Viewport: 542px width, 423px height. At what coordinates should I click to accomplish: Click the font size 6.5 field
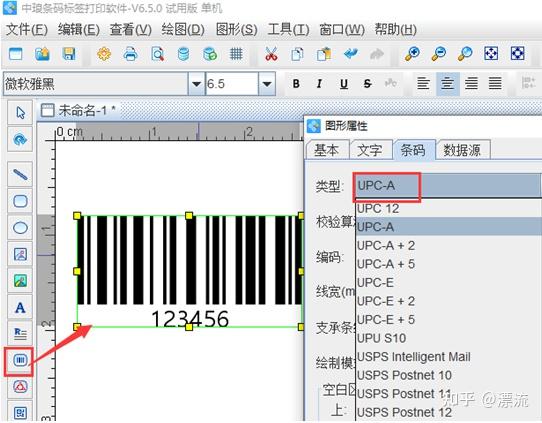232,84
